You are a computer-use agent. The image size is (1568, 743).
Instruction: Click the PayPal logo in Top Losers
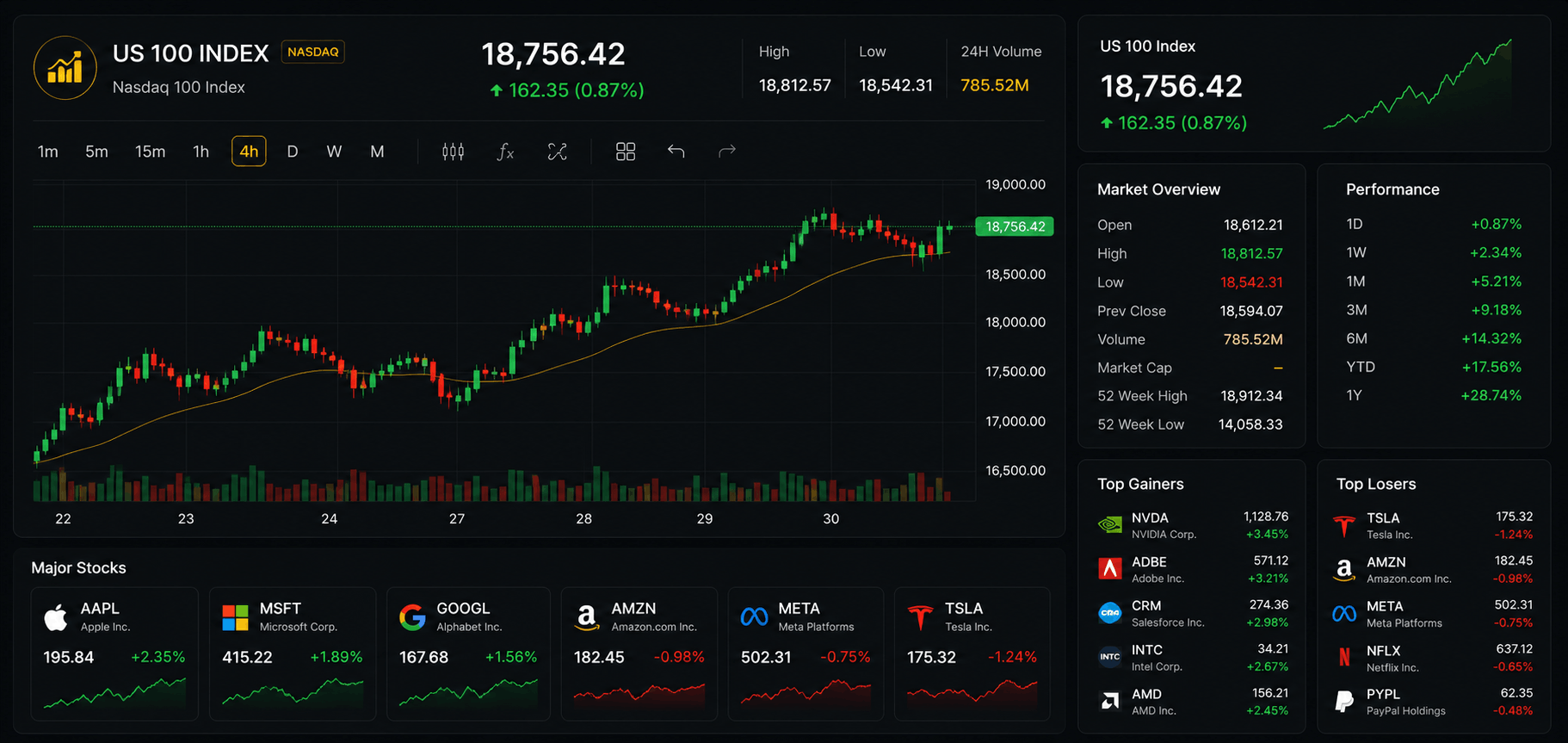[1344, 702]
